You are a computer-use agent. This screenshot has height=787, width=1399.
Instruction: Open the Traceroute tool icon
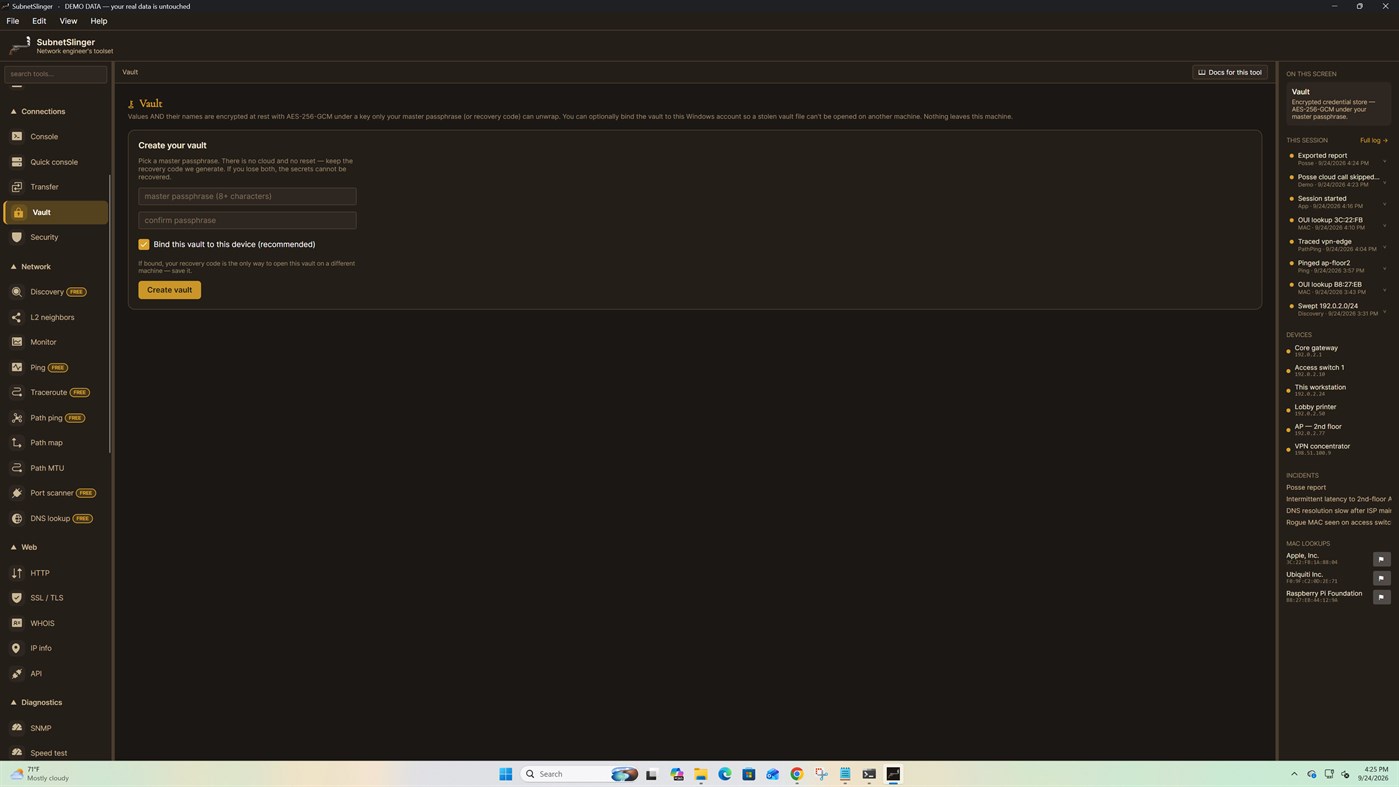[17, 392]
